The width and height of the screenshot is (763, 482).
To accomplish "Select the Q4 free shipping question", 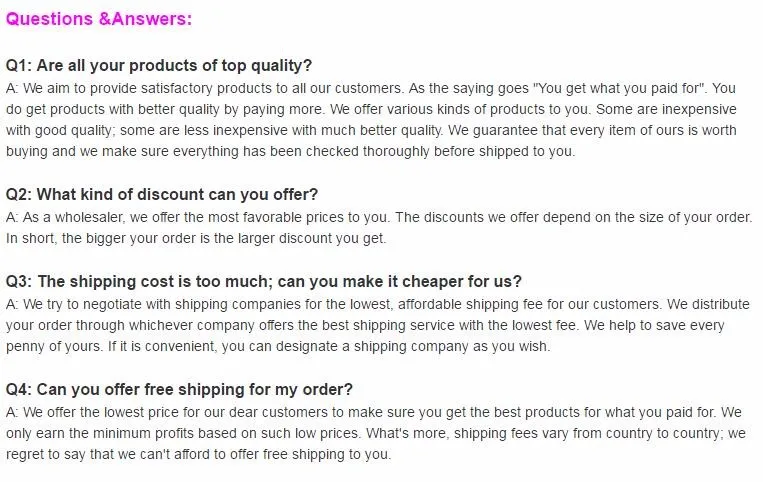I will [x=179, y=390].
